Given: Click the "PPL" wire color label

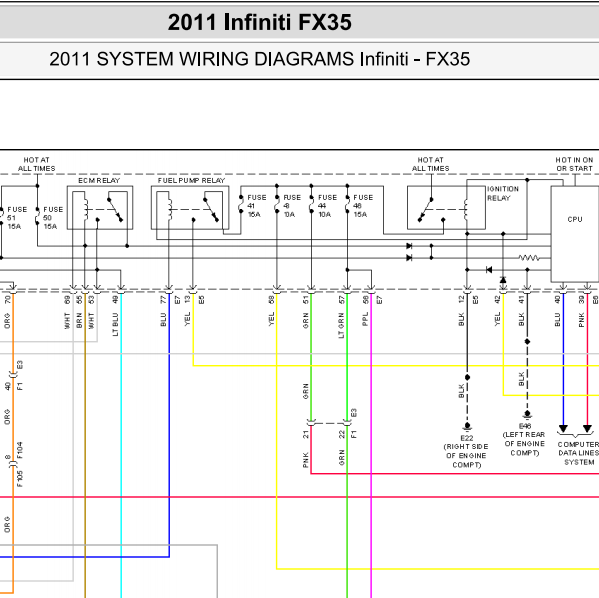Looking at the screenshot, I should pyautogui.click(x=365, y=319).
